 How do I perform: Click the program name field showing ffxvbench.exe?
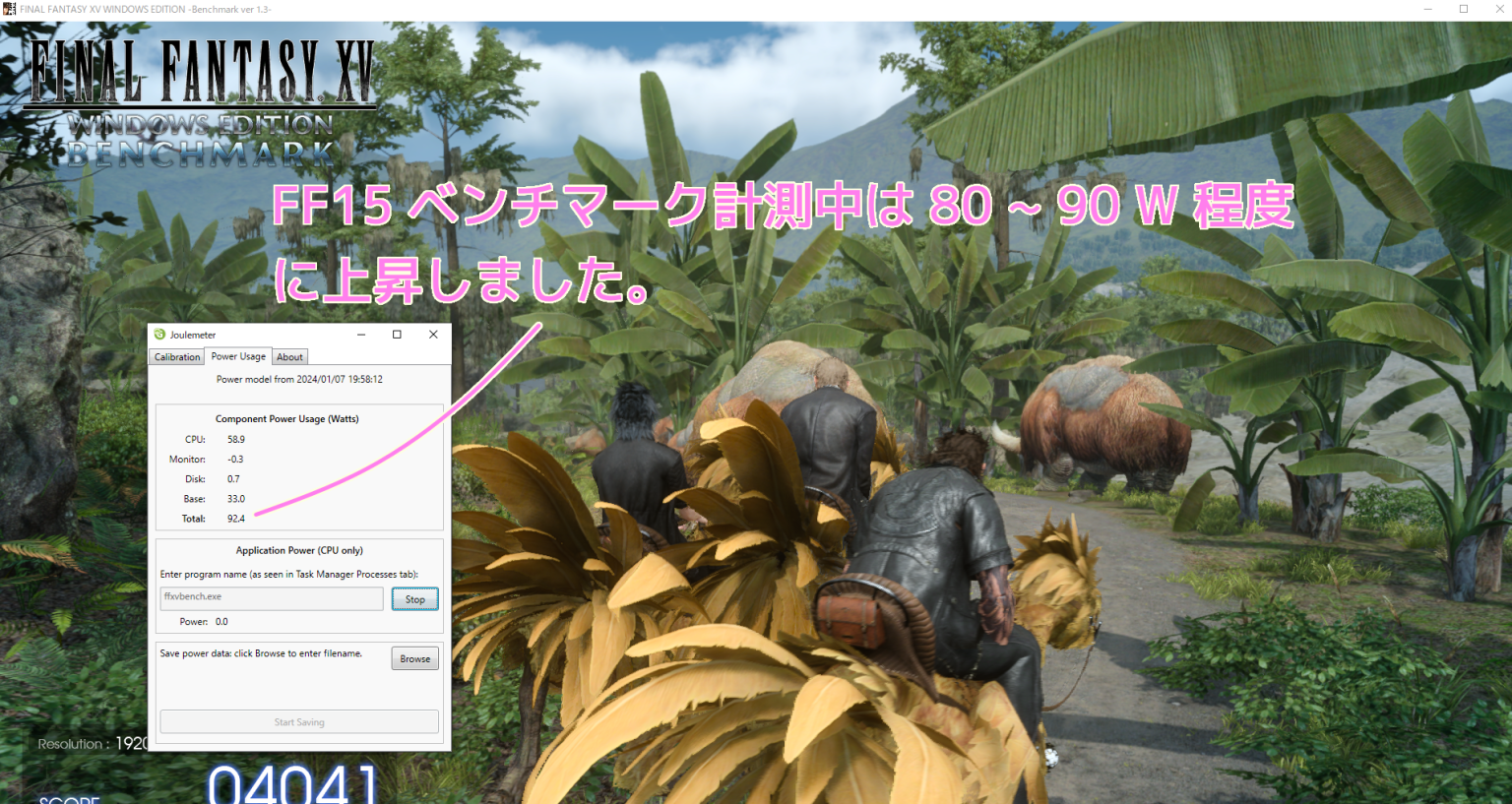272,597
